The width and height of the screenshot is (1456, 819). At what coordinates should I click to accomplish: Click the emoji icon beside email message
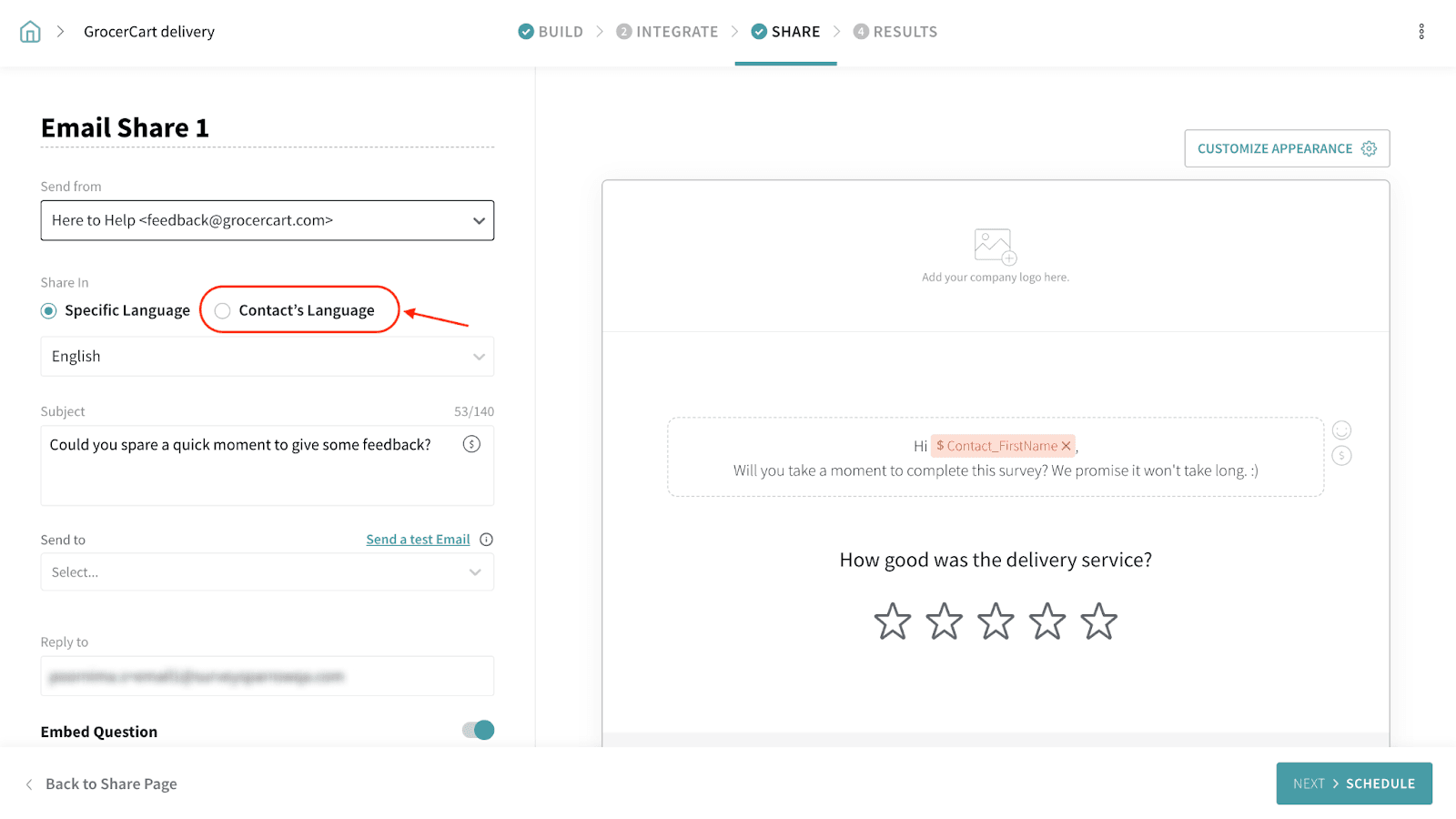(1341, 430)
